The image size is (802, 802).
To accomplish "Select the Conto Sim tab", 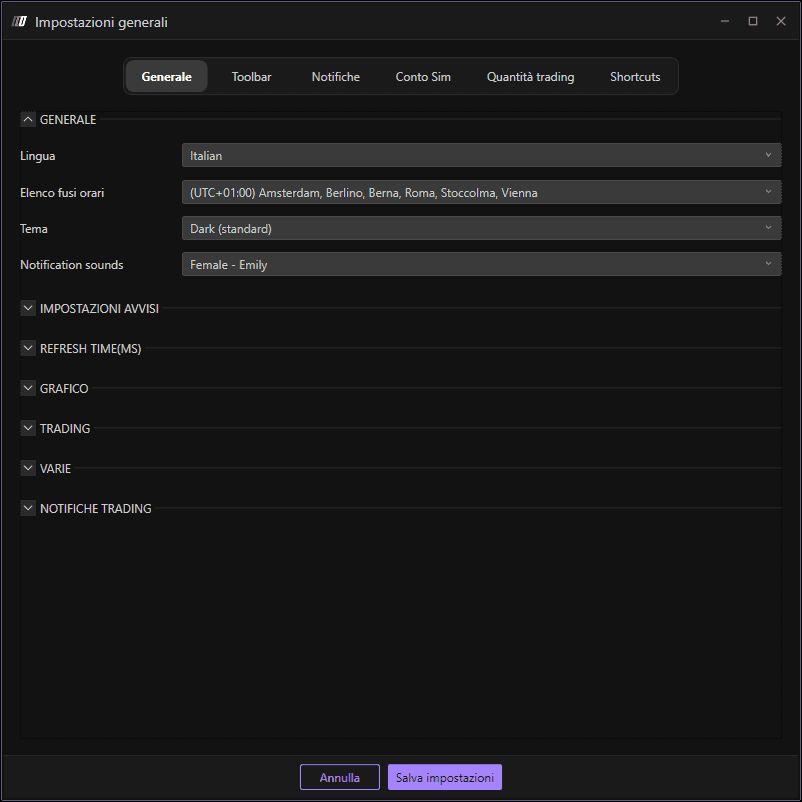I will 423,76.
